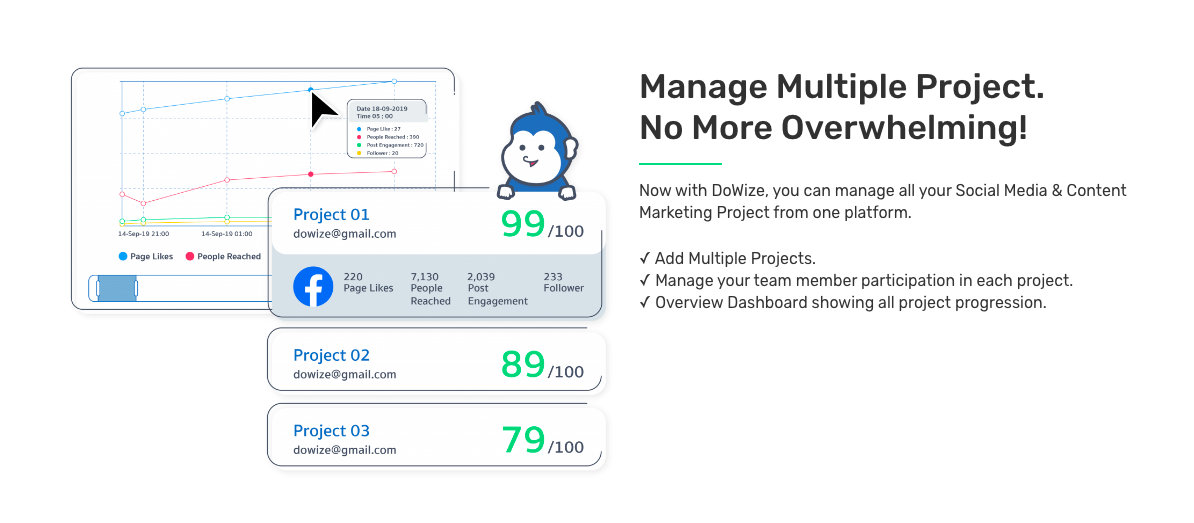Click the Add Multiple Projects bullet

728,258
